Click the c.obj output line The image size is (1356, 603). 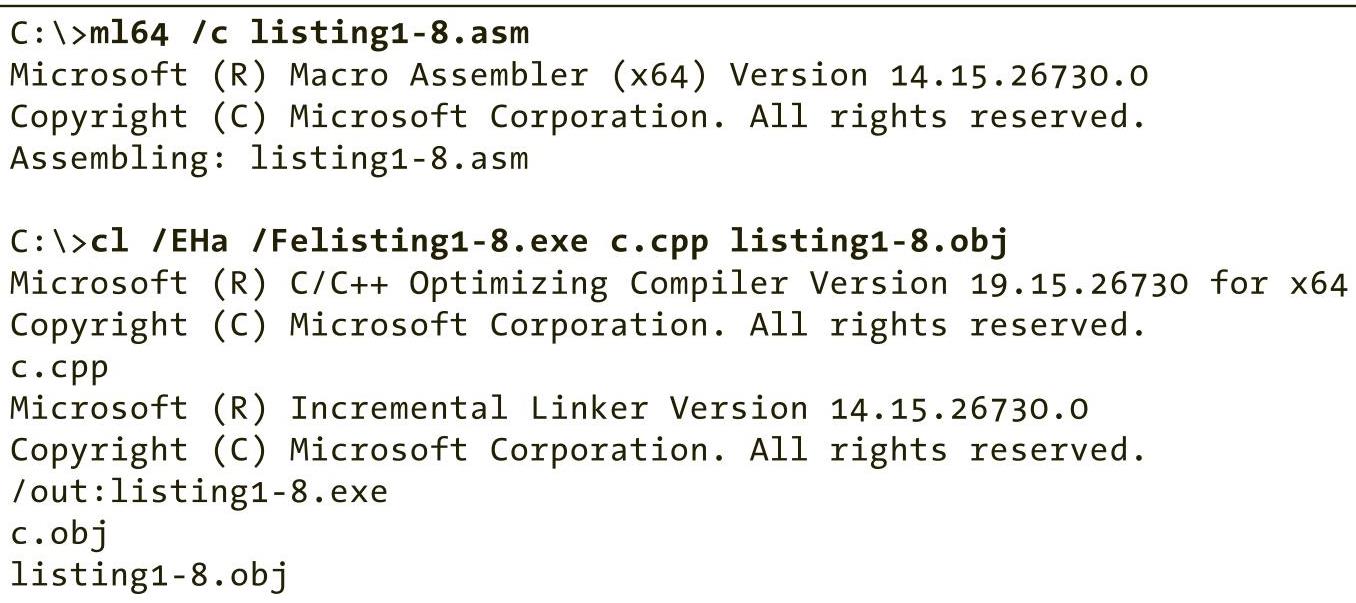click(59, 534)
